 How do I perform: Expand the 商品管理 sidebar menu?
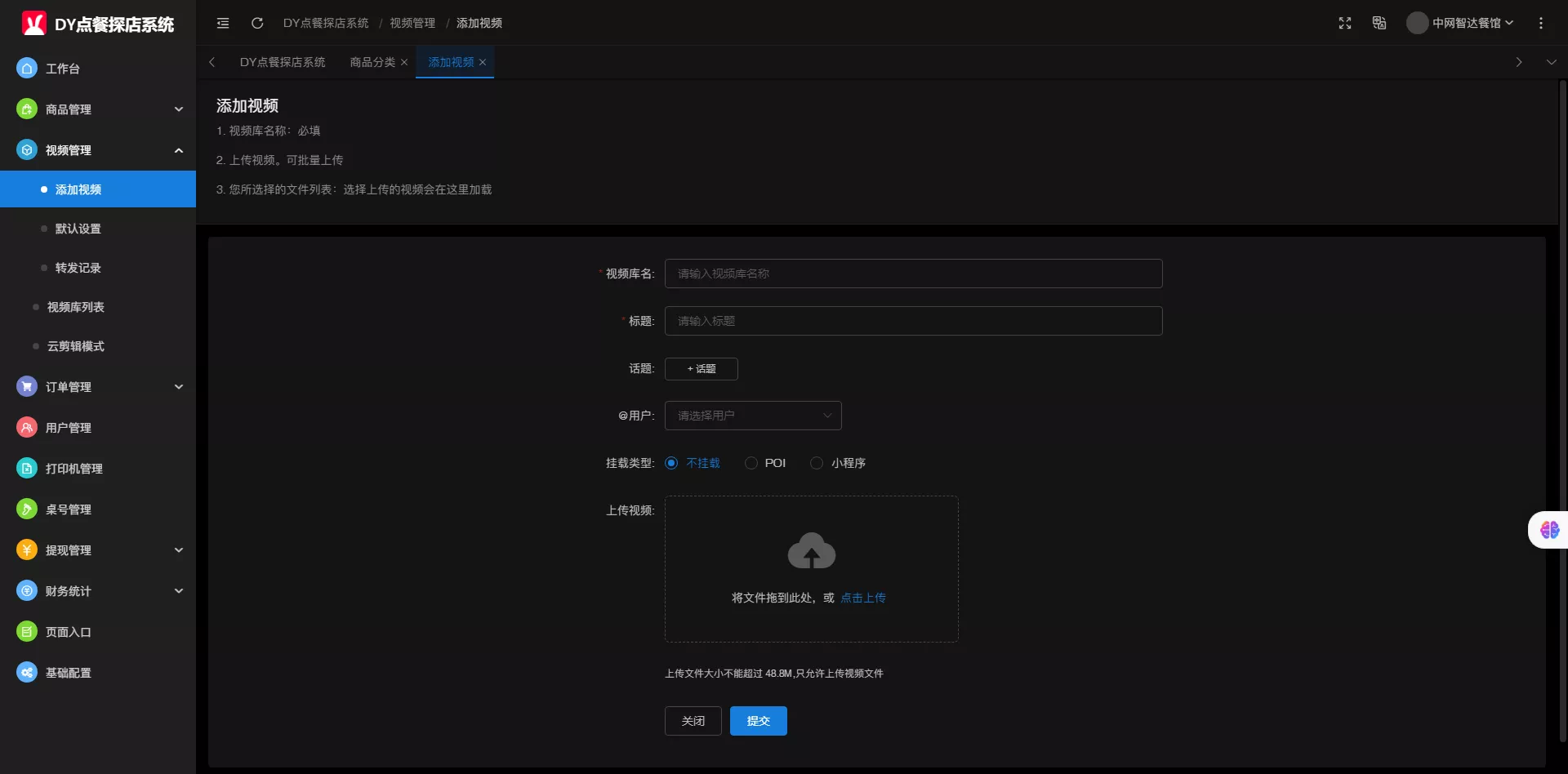click(x=98, y=109)
